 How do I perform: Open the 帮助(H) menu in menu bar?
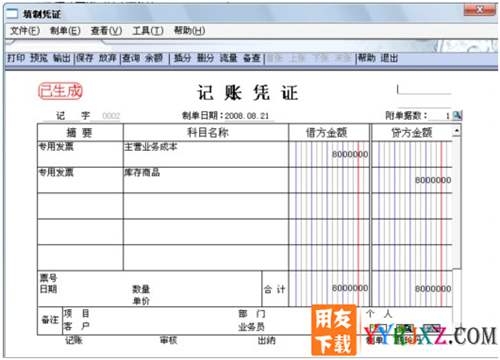coord(189,31)
